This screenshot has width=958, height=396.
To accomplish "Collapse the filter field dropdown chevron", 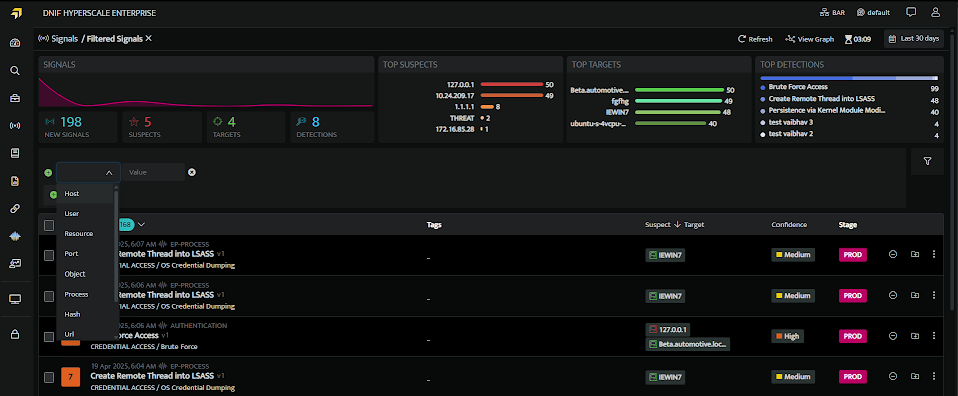I will 109,173.
